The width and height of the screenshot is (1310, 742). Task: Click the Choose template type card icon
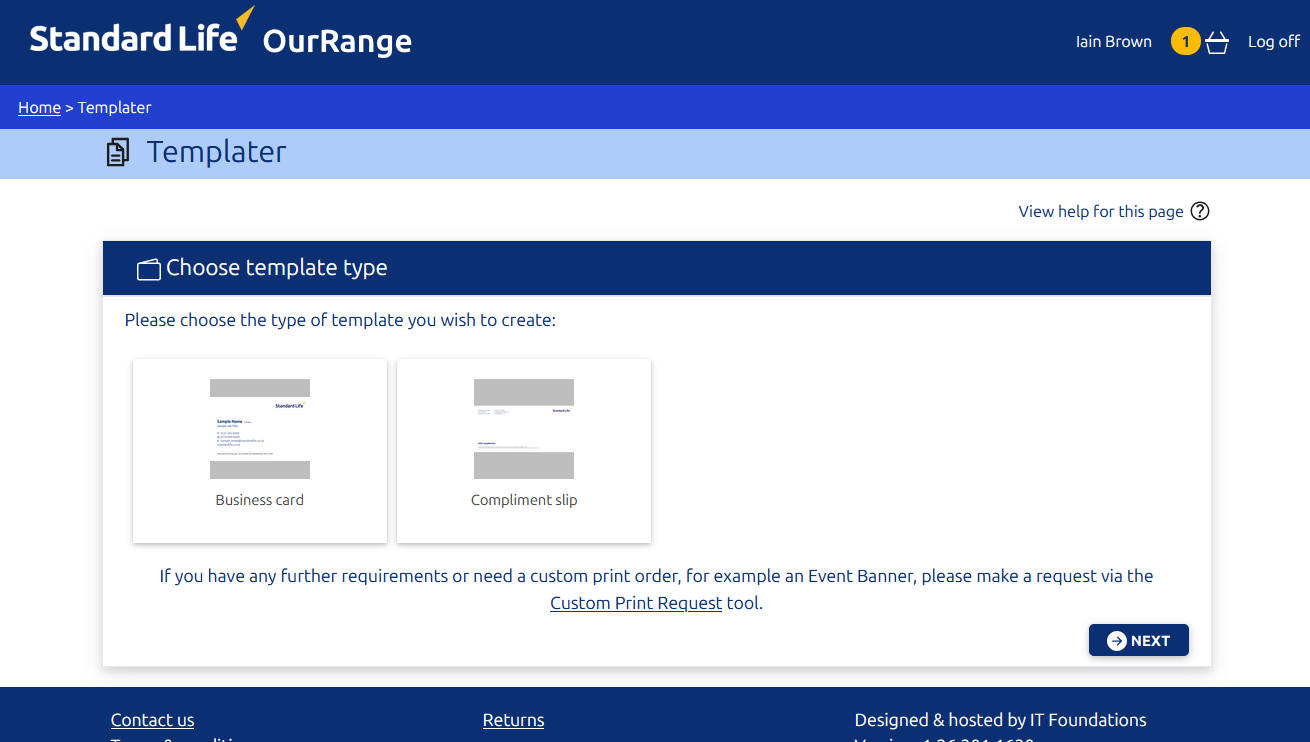click(x=149, y=269)
